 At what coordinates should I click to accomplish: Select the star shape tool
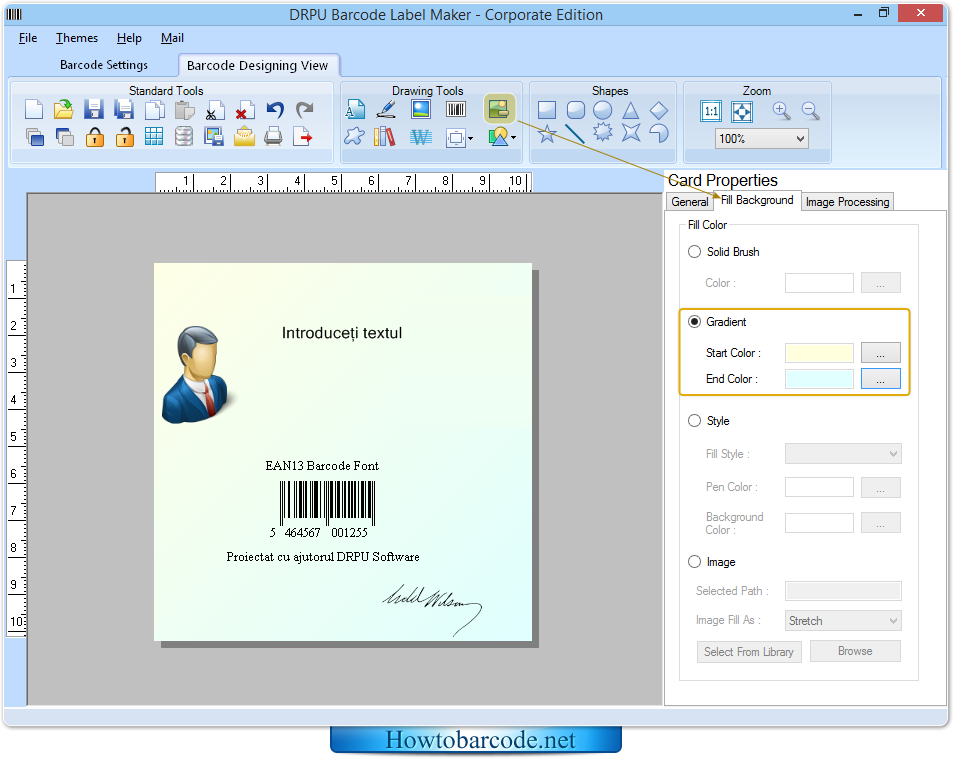coord(547,134)
